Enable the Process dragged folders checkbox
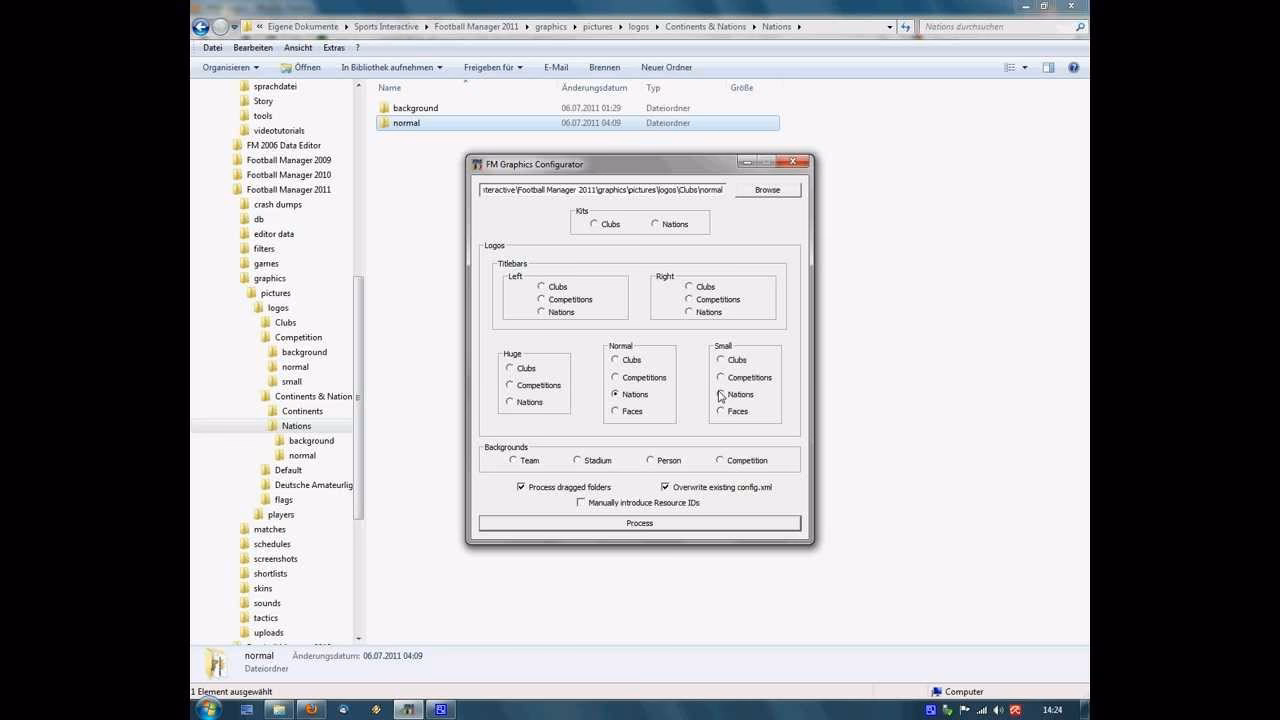Screen dimensions: 1280x720 [521, 487]
